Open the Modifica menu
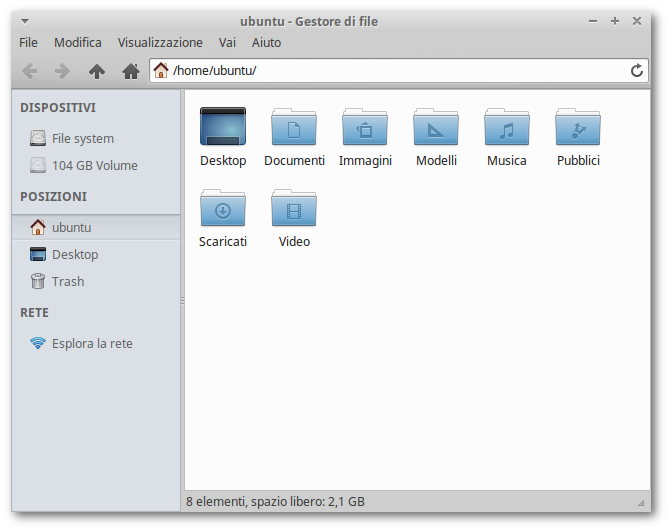Screen dimensions: 670x531 [78, 43]
